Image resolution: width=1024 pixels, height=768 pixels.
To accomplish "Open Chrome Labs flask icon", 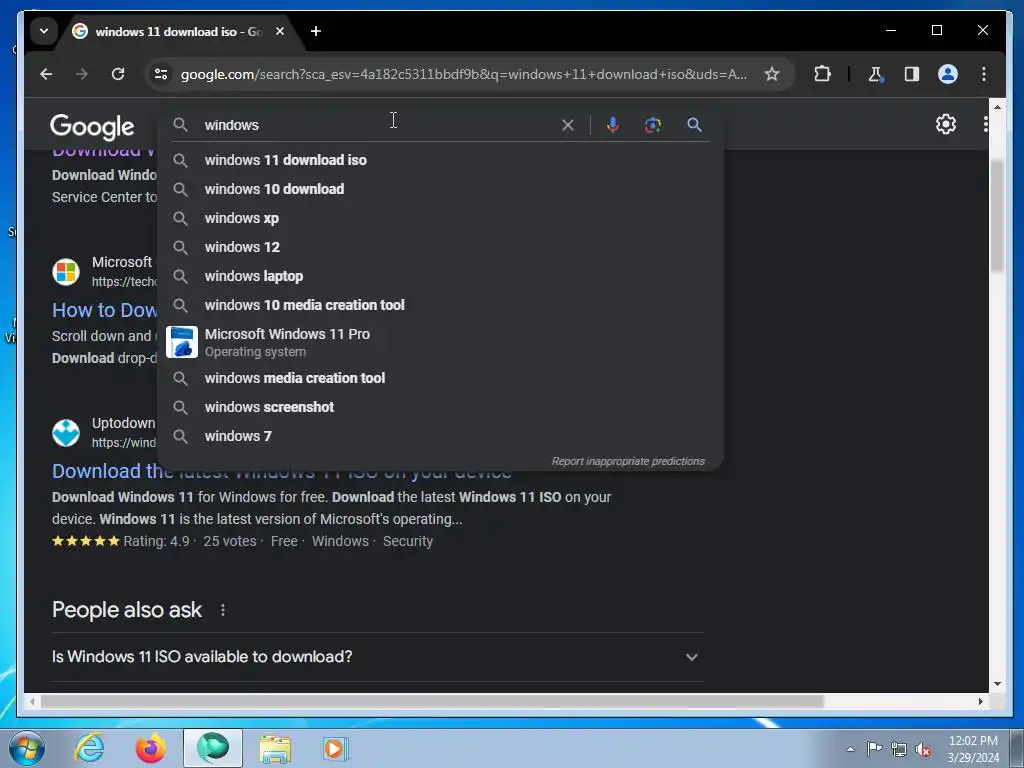I will pos(876,74).
